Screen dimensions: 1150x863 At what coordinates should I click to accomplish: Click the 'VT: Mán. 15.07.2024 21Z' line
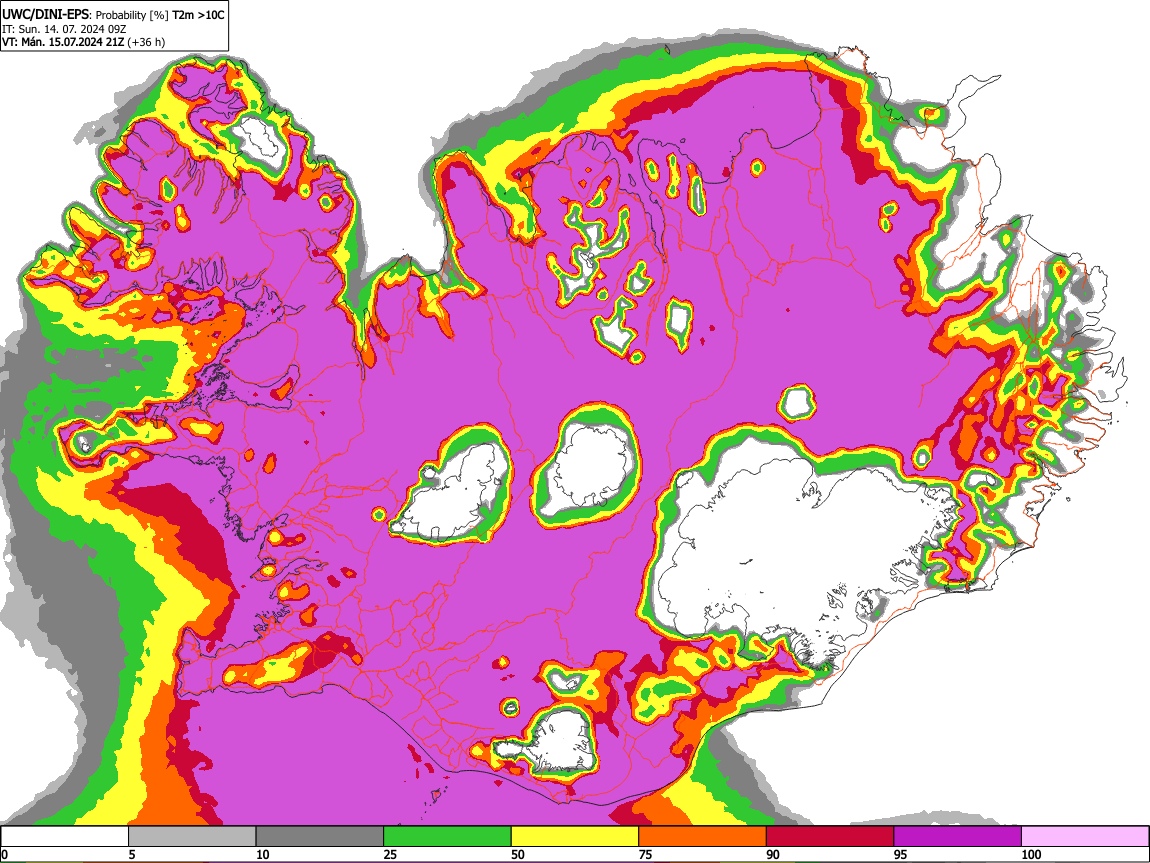pyautogui.click(x=63, y=42)
